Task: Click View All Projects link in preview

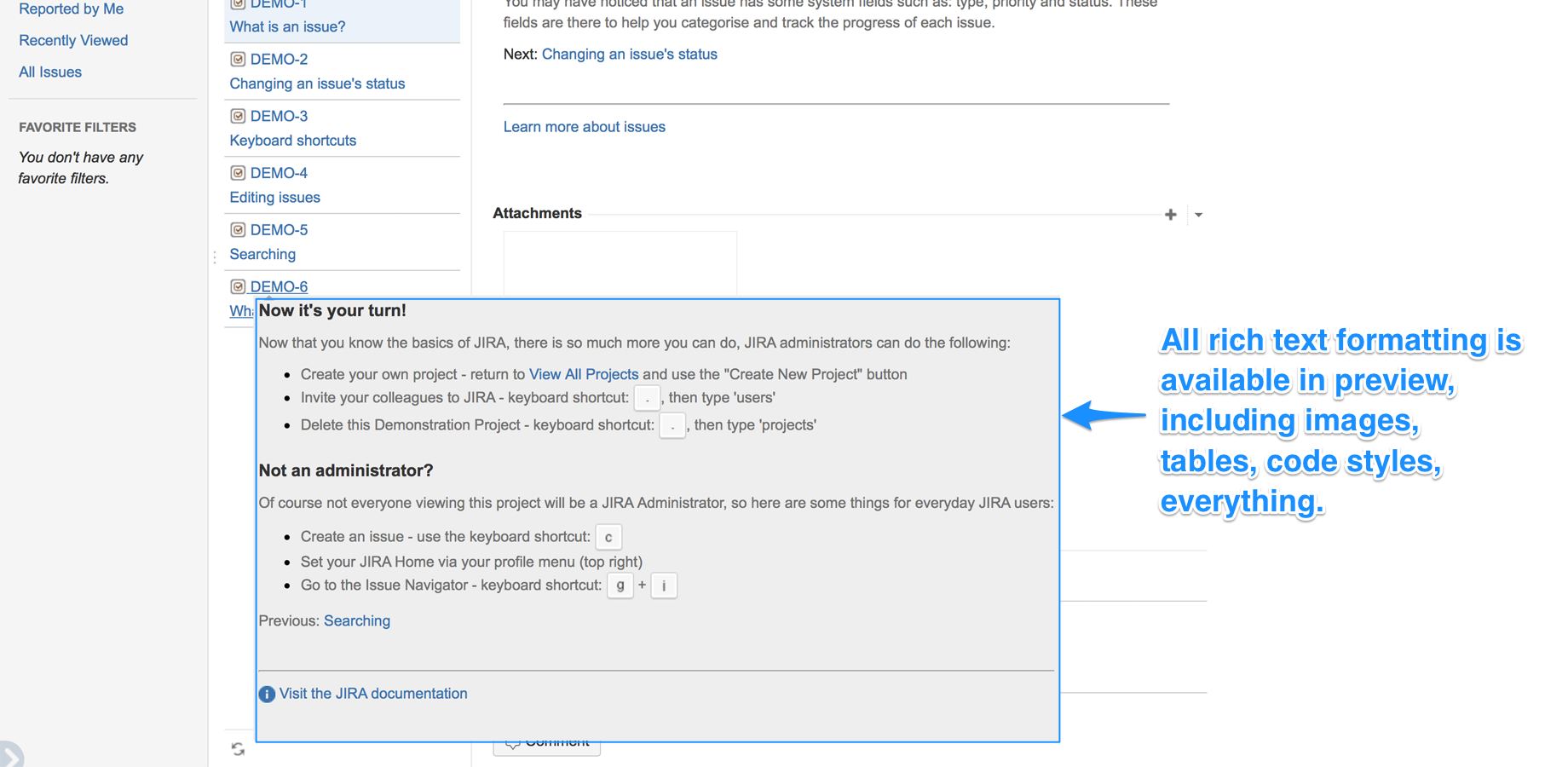Action: (583, 374)
